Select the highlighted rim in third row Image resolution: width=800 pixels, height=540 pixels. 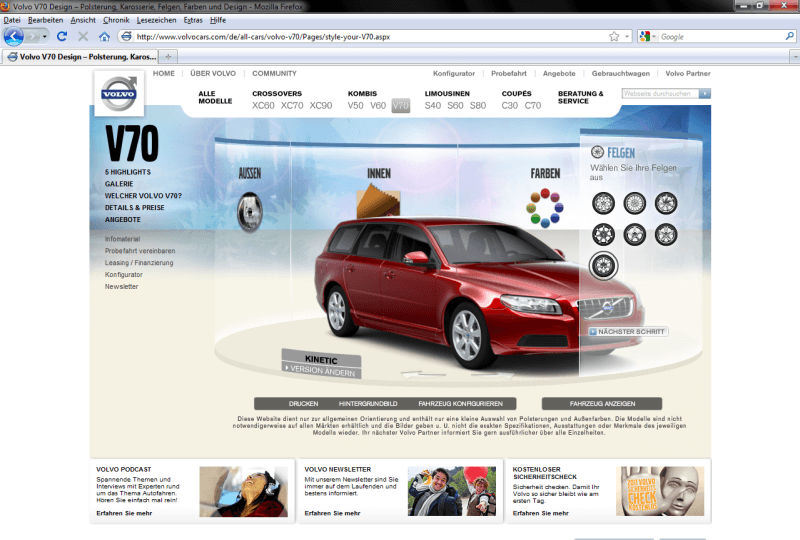pyautogui.click(x=604, y=266)
